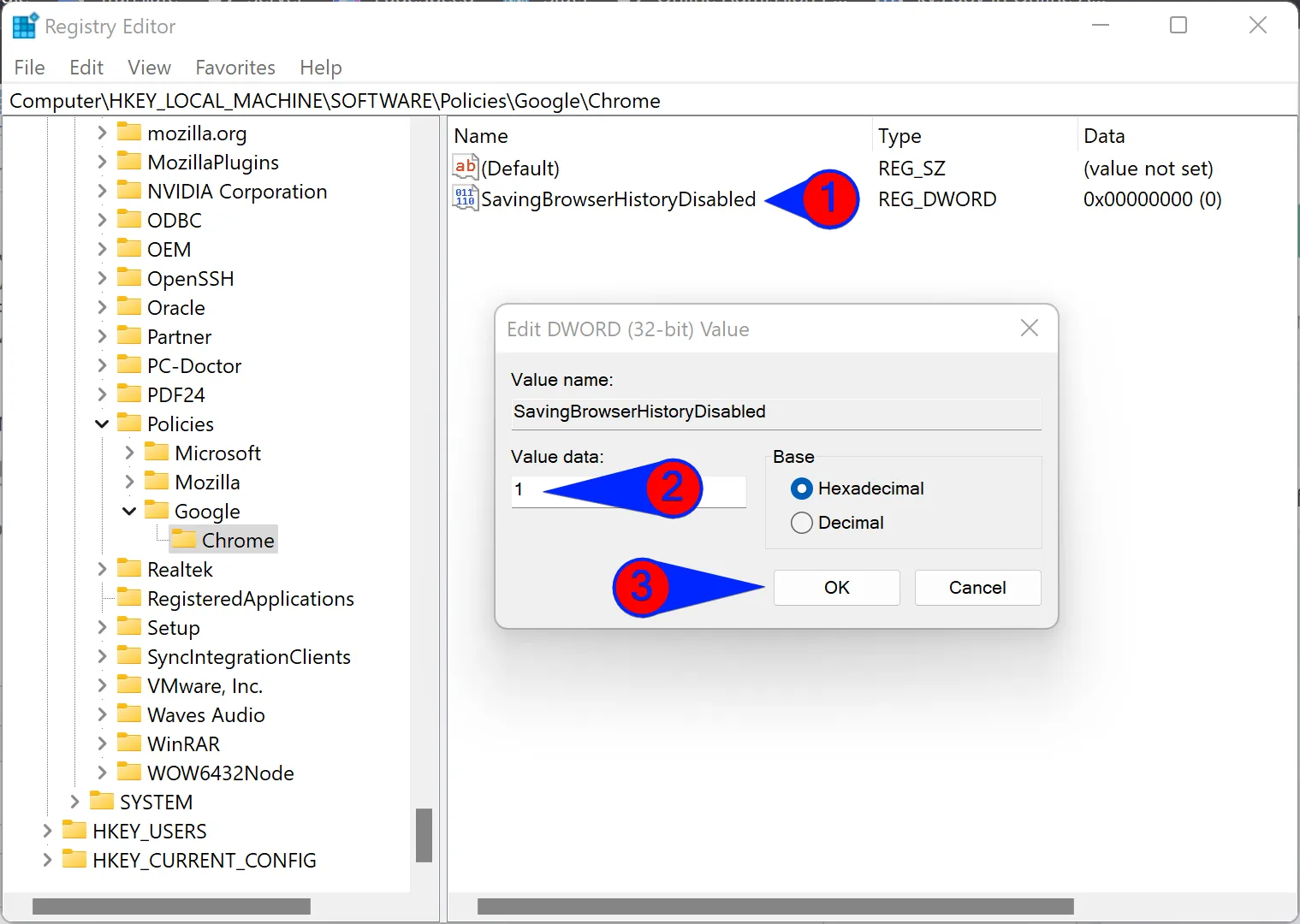
Task: Open the View menu
Action: (149, 68)
